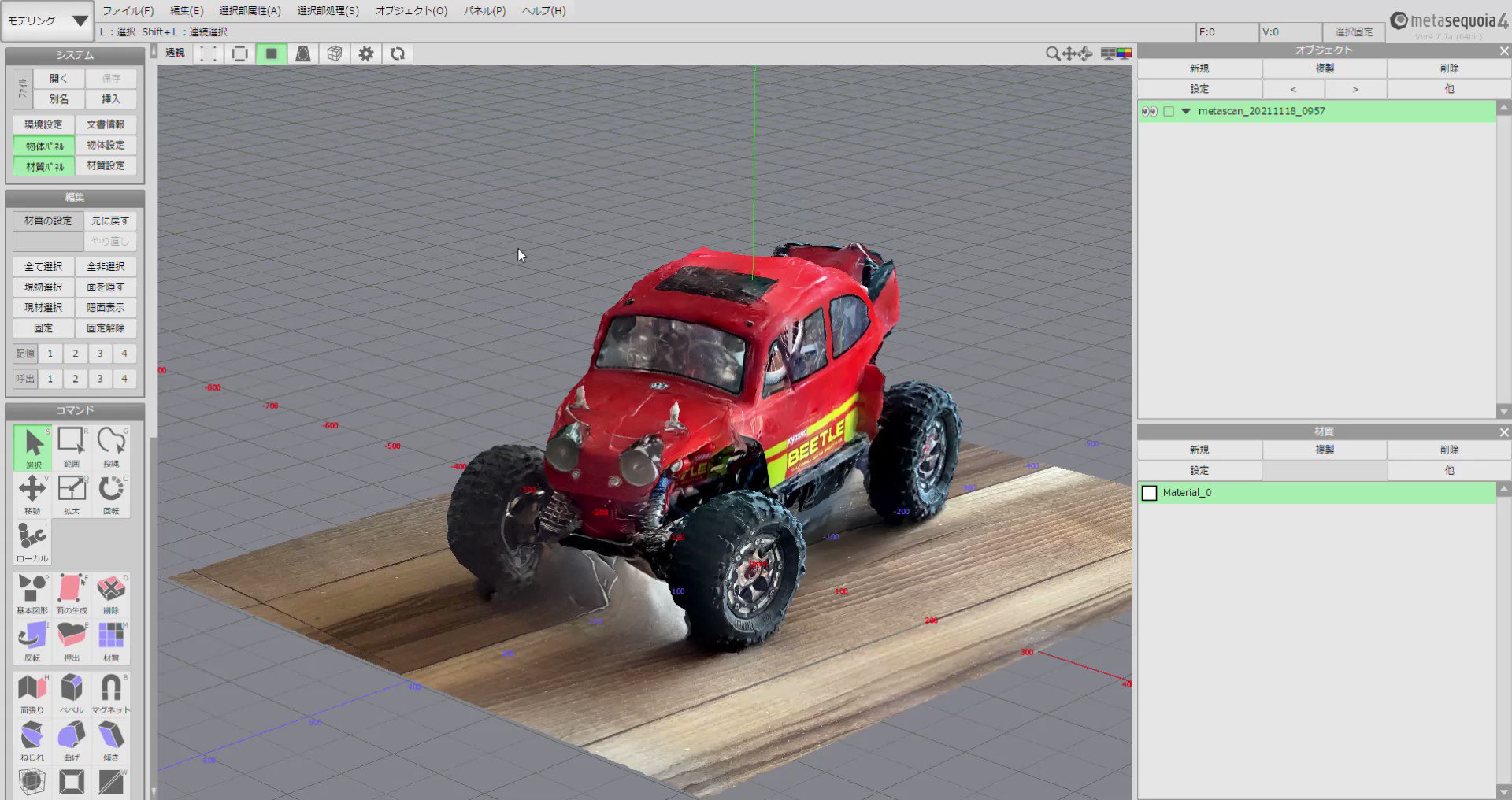Check the lock box of metascan object
Viewport: 1512px width, 800px height.
click(x=1169, y=111)
